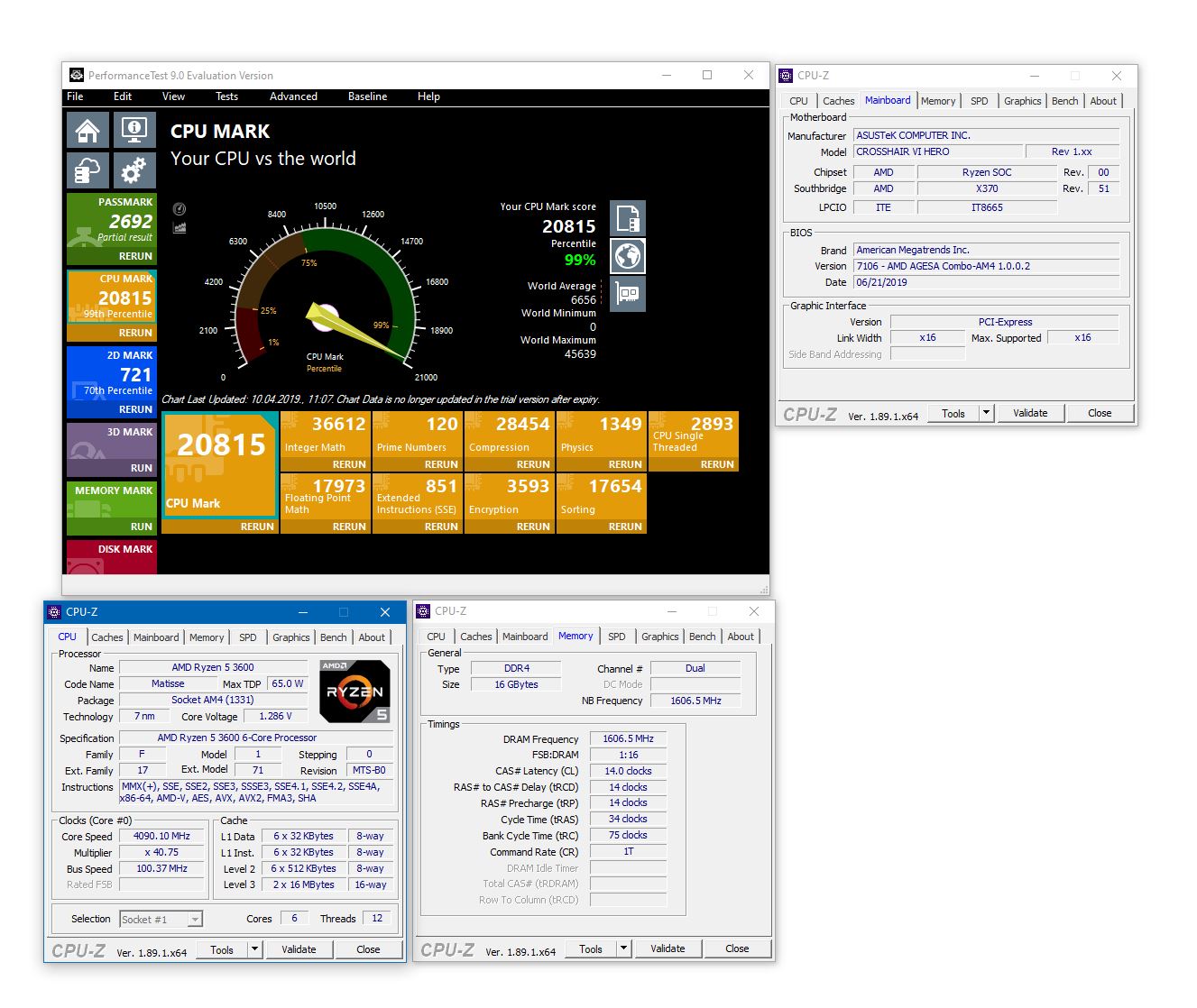Image resolution: width=1197 pixels, height=1008 pixels.
Task: Expand Tools dropdown arrow in CPU-Z Memory window
Action: 623,948
